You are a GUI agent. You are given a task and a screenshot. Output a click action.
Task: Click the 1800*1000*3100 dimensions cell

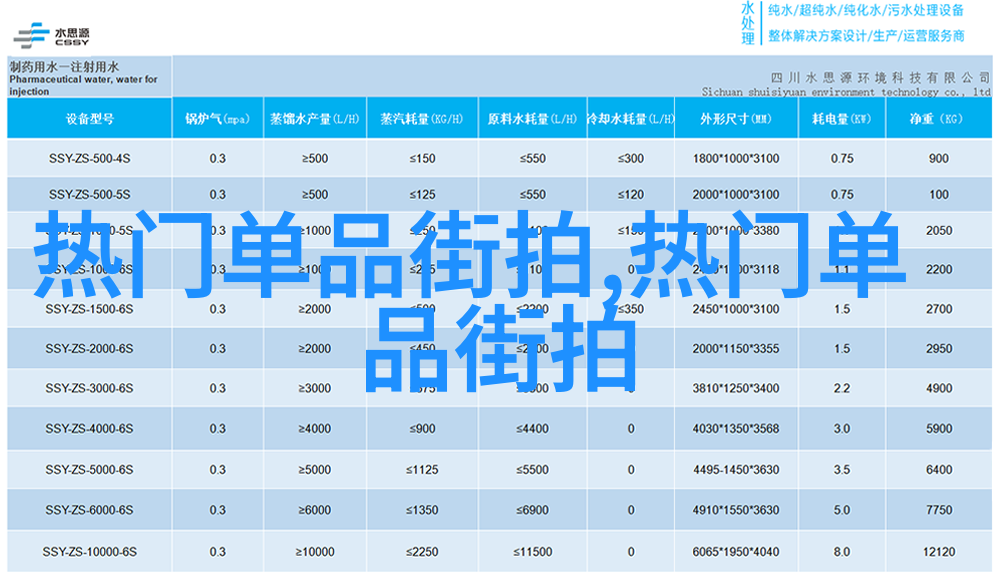tap(735, 158)
